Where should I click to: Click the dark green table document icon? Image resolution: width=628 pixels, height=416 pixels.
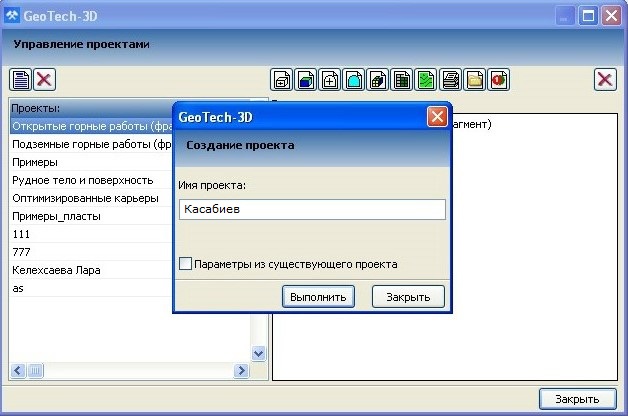coord(402,79)
